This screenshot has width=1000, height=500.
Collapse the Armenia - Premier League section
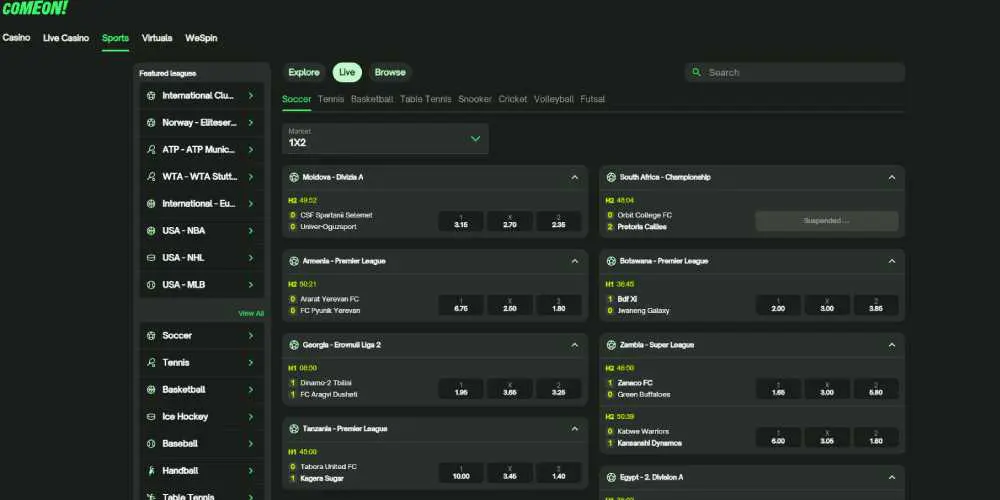(x=574, y=261)
